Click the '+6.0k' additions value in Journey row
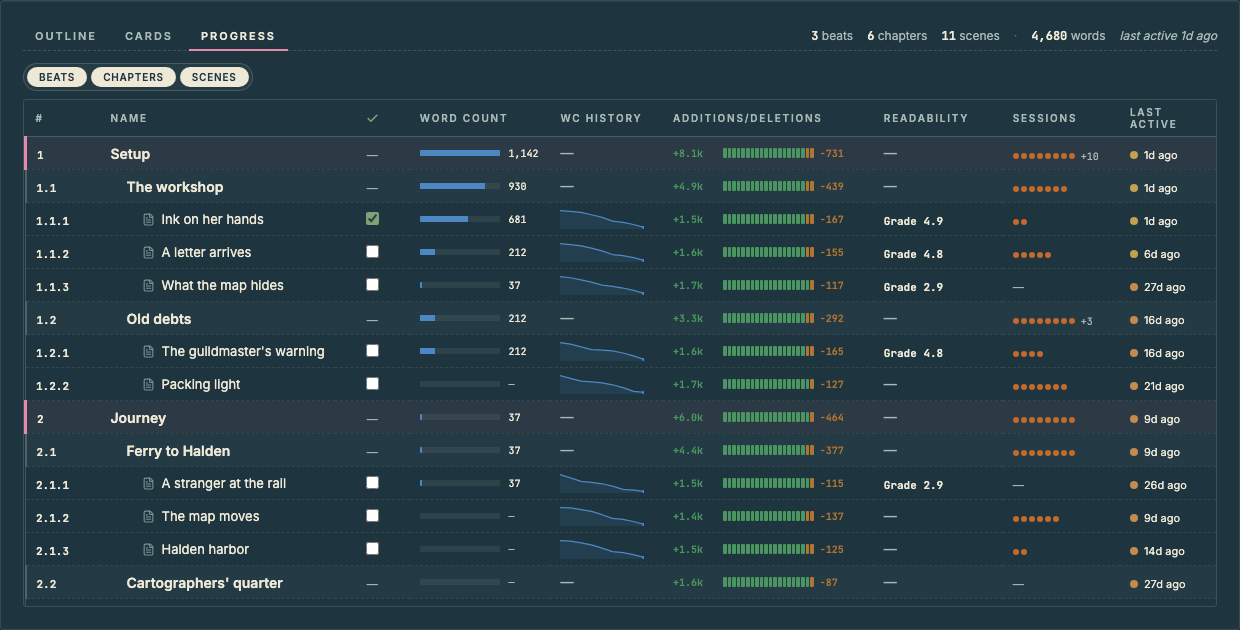 688,418
